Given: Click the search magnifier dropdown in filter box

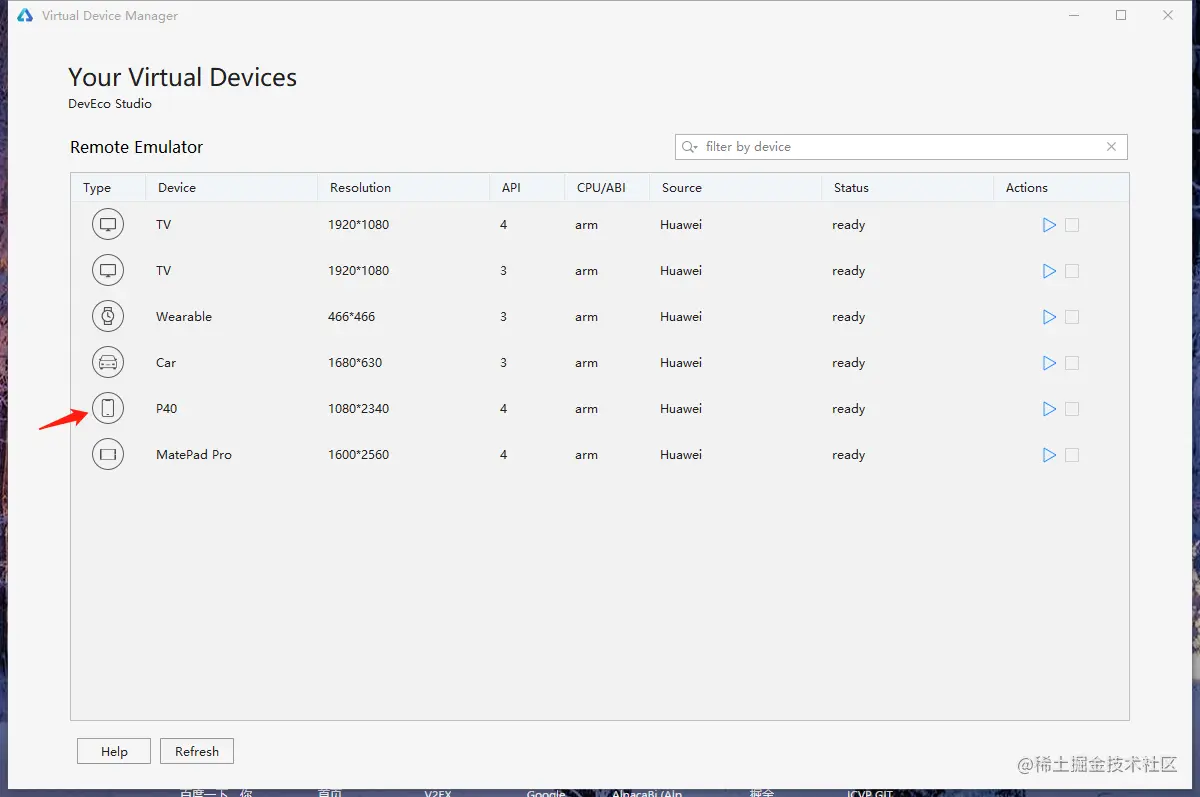Looking at the screenshot, I should click(x=690, y=147).
